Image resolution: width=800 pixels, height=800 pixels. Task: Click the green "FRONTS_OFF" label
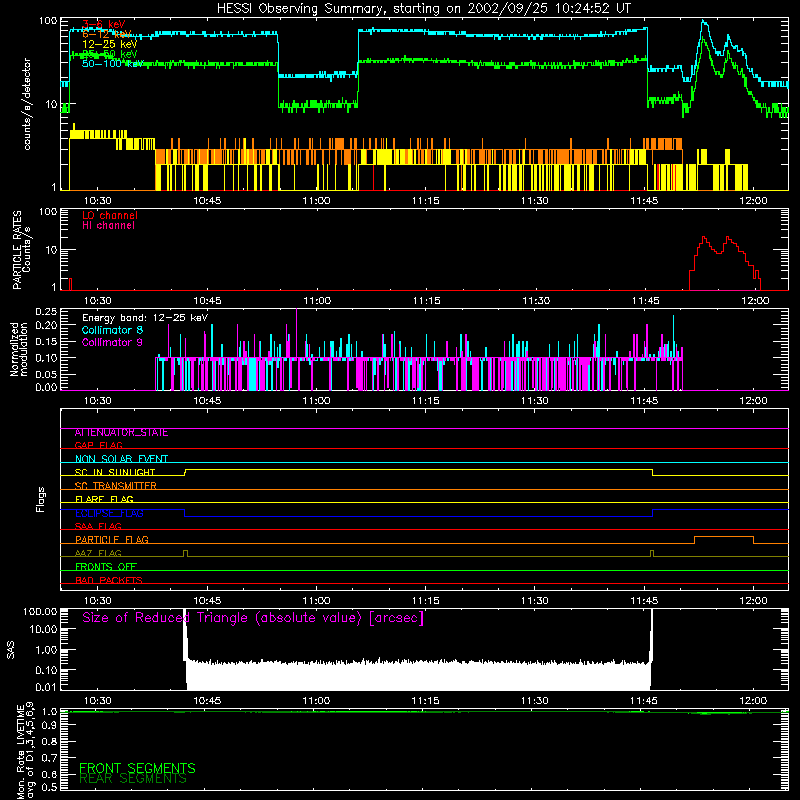tap(106, 566)
